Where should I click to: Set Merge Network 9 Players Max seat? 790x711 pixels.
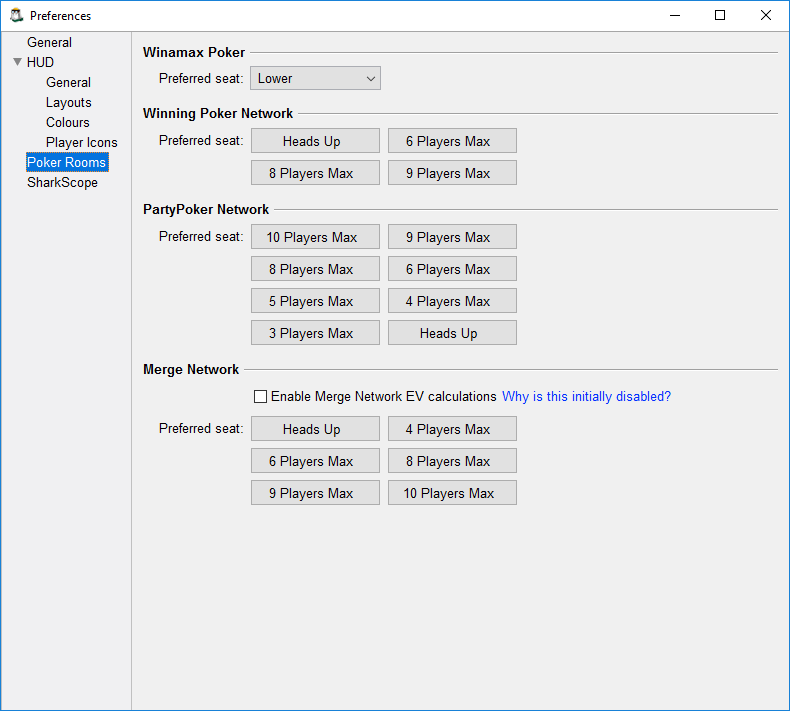pos(315,493)
